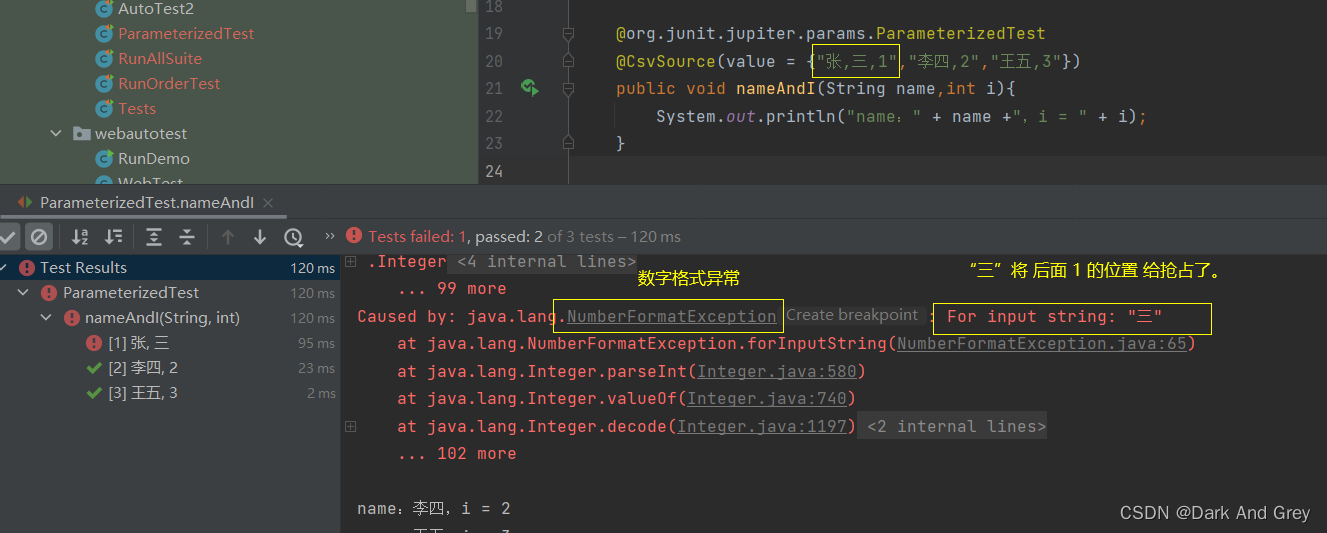Collapse nameAndI(String, int) test node
Image resolution: width=1327 pixels, height=533 pixels.
[x=46, y=318]
